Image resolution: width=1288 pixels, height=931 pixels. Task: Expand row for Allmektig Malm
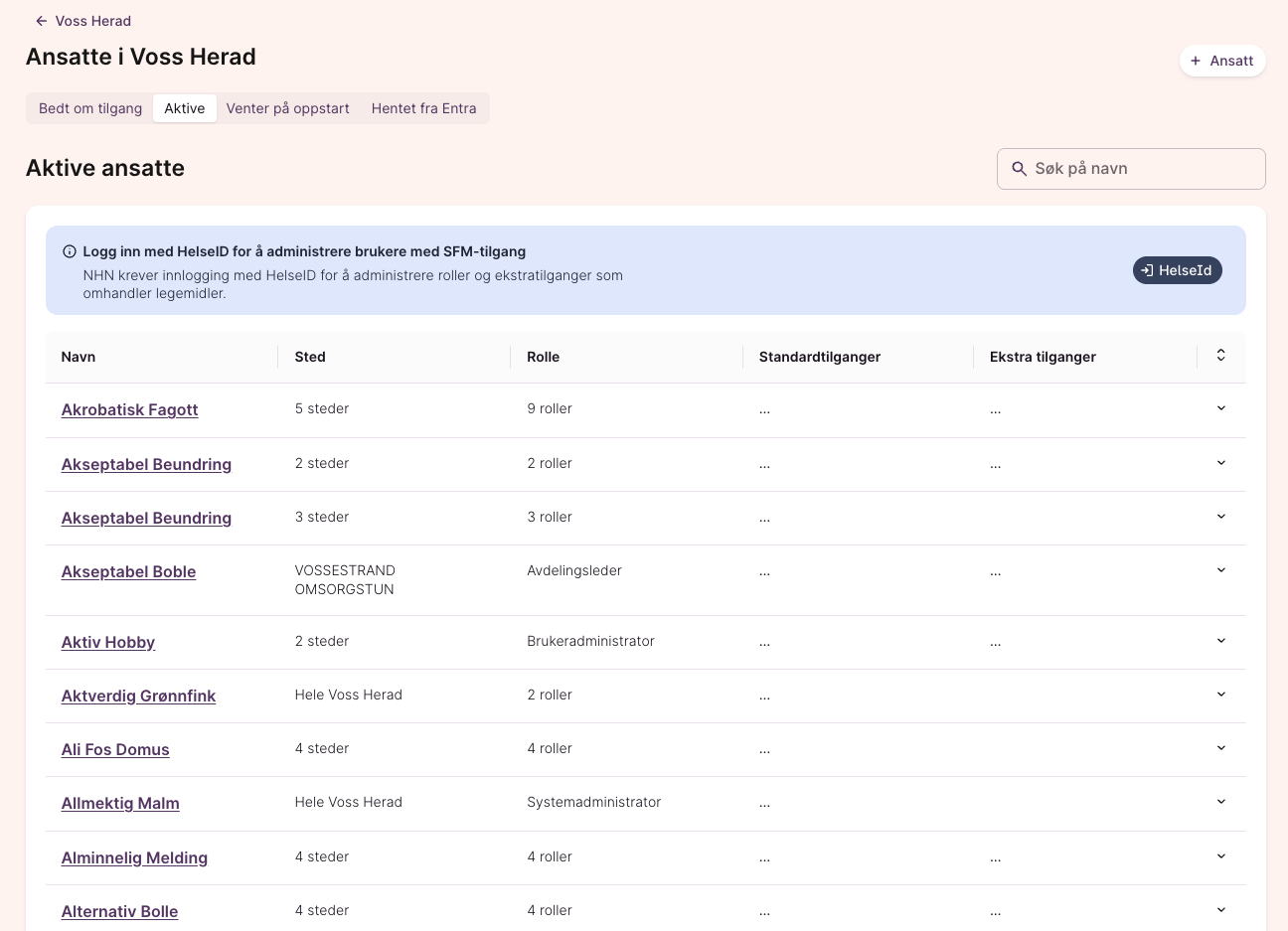1220,802
